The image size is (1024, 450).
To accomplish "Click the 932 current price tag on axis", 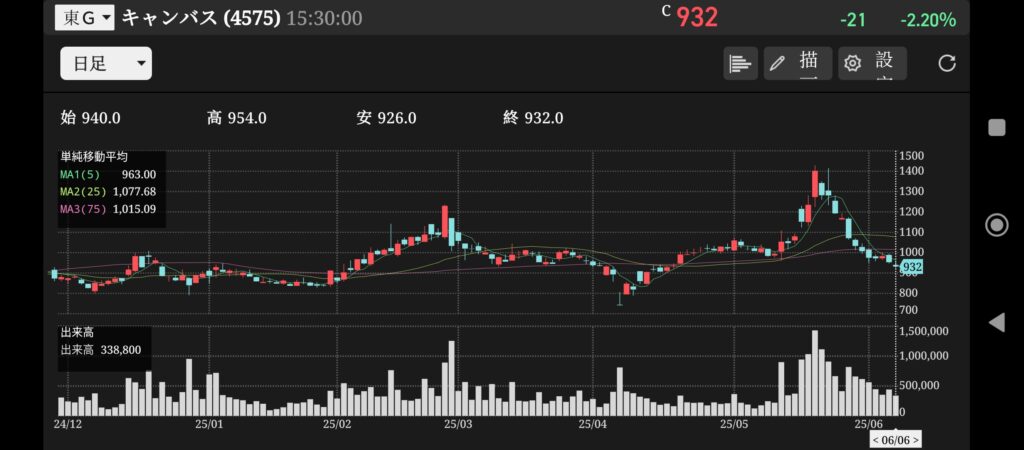I will [x=911, y=267].
